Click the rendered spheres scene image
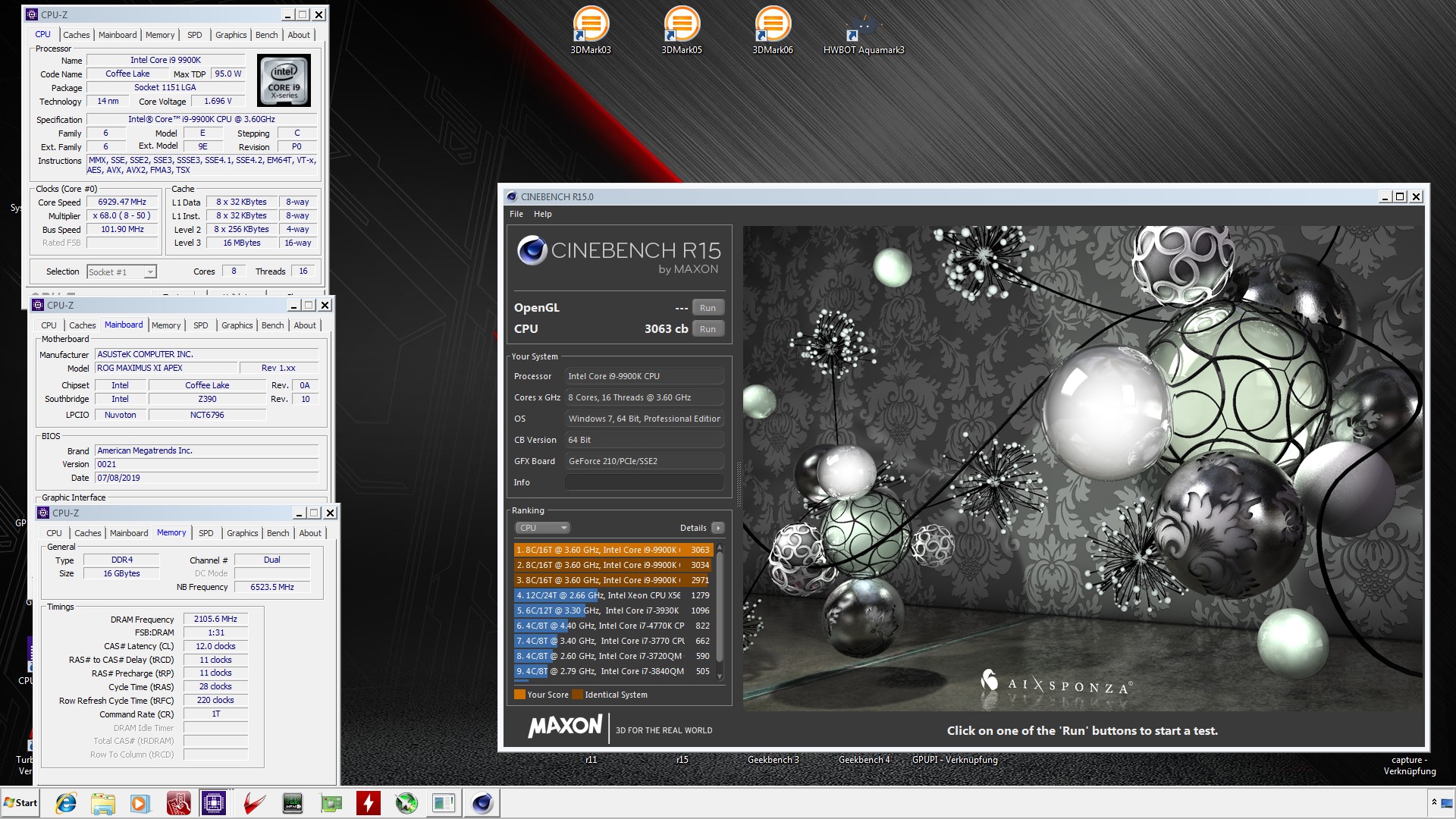 coord(1083,469)
